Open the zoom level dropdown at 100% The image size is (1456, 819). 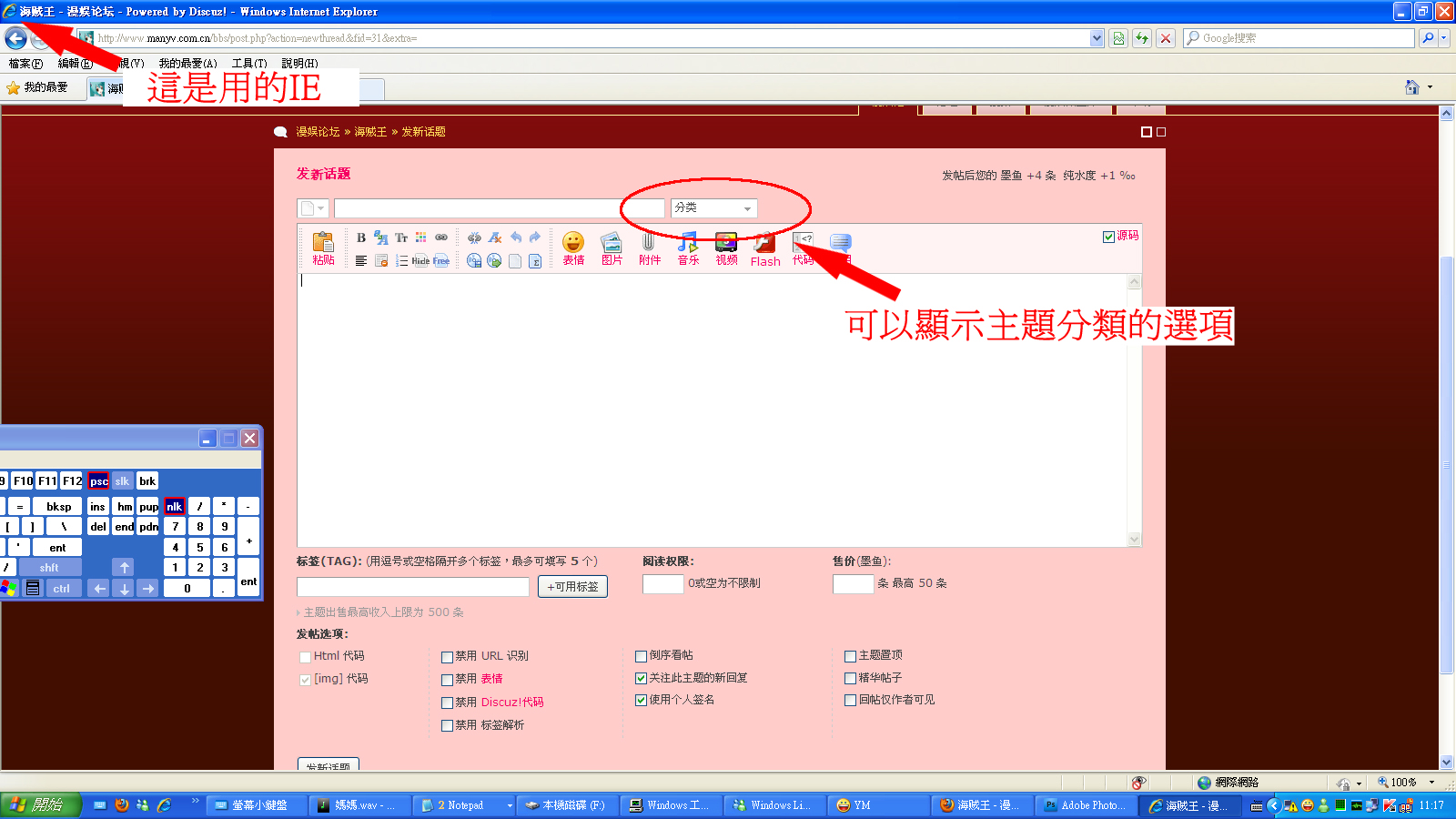[x=1431, y=783]
